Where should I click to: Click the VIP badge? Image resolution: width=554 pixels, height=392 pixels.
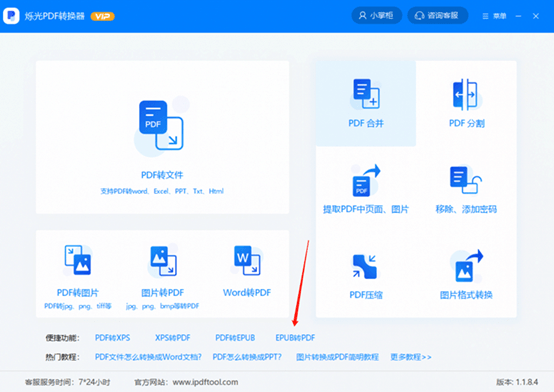[102, 16]
